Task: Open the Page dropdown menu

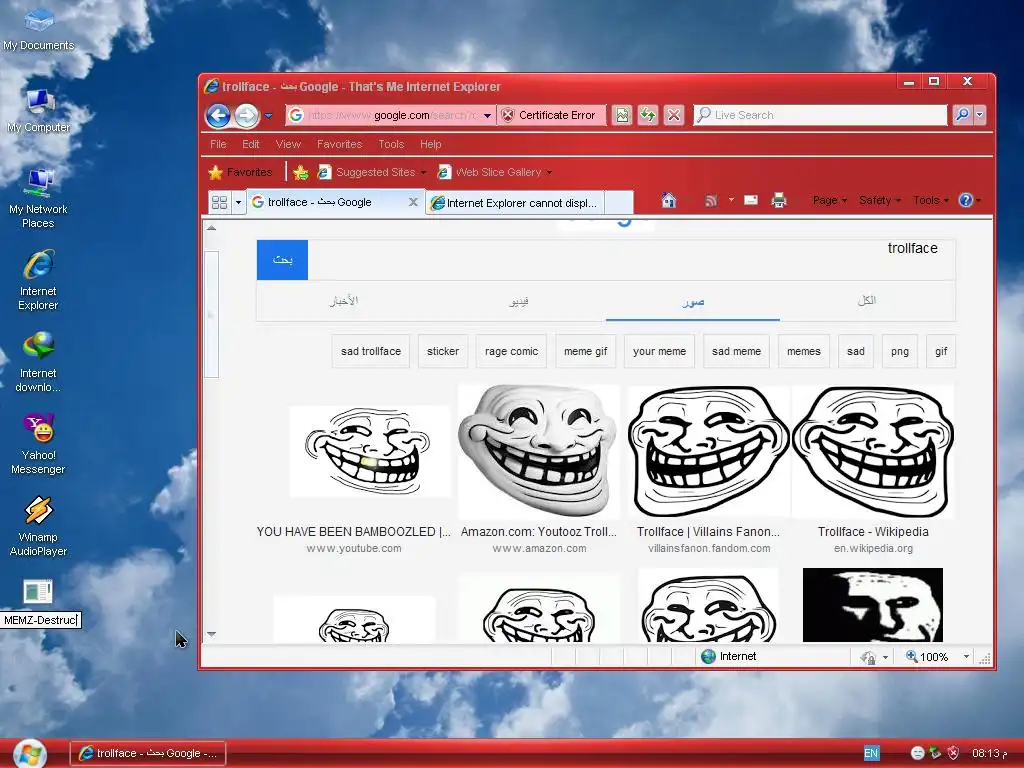Action: click(x=829, y=200)
